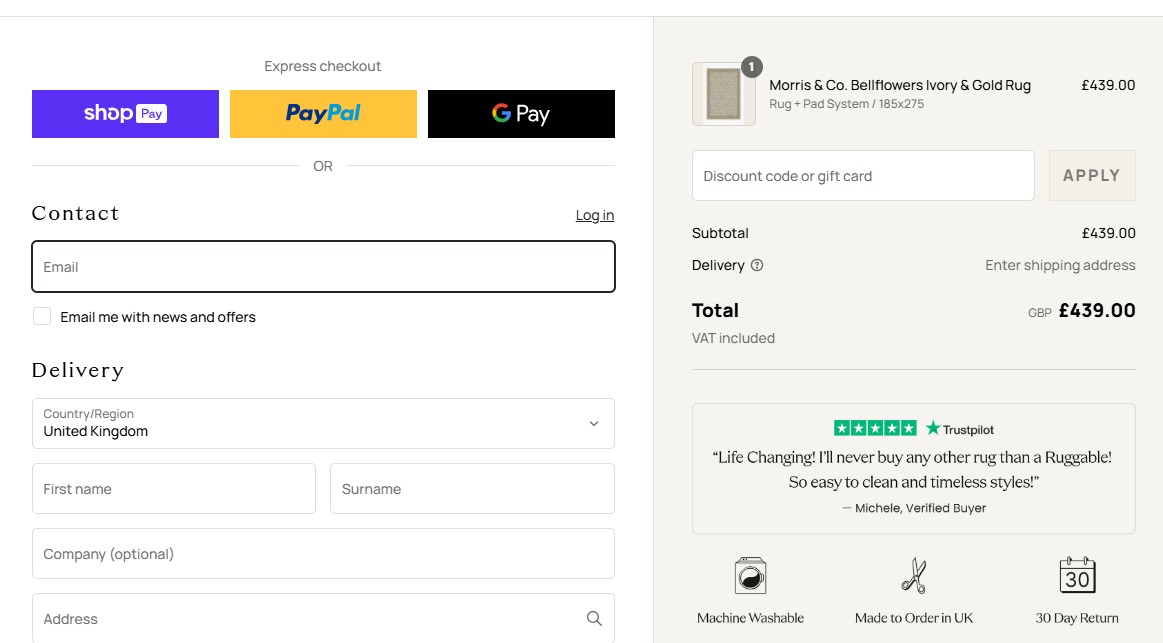Click the 30 Day Return calendar icon
Image resolution: width=1163 pixels, height=643 pixels.
click(x=1076, y=575)
